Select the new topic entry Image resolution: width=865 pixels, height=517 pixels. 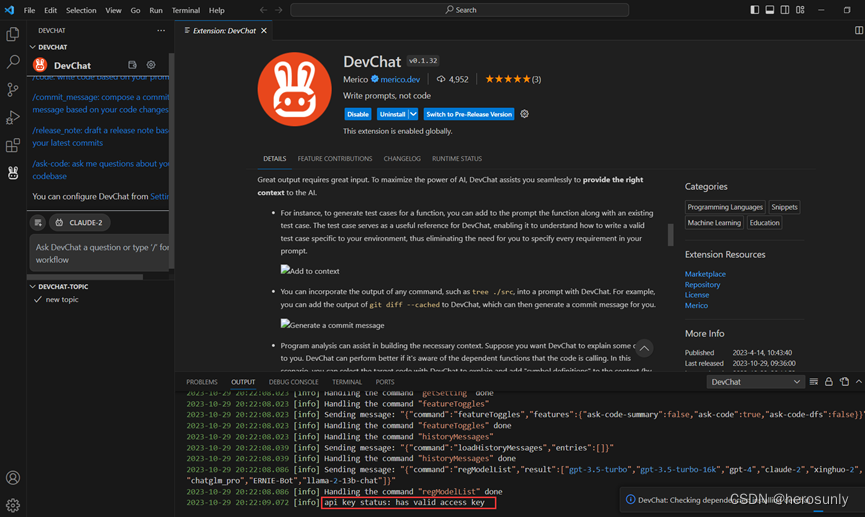click(62, 300)
